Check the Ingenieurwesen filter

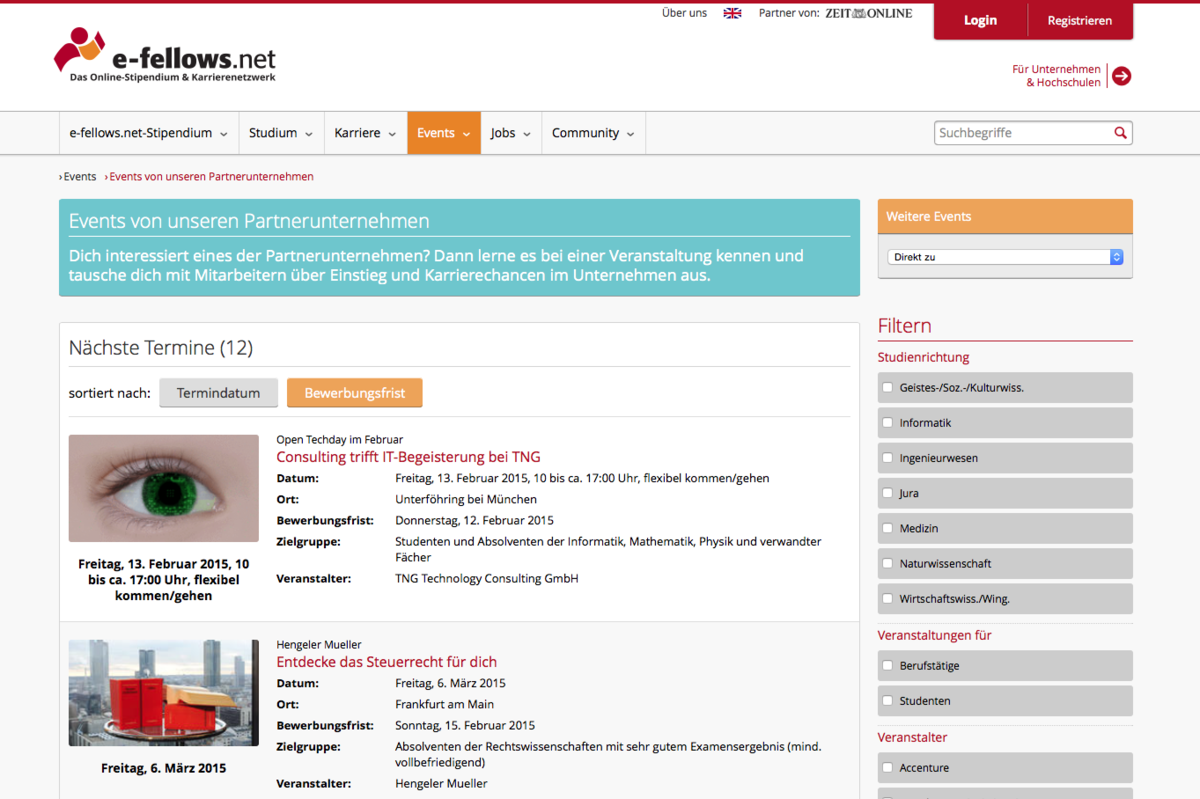pos(887,457)
